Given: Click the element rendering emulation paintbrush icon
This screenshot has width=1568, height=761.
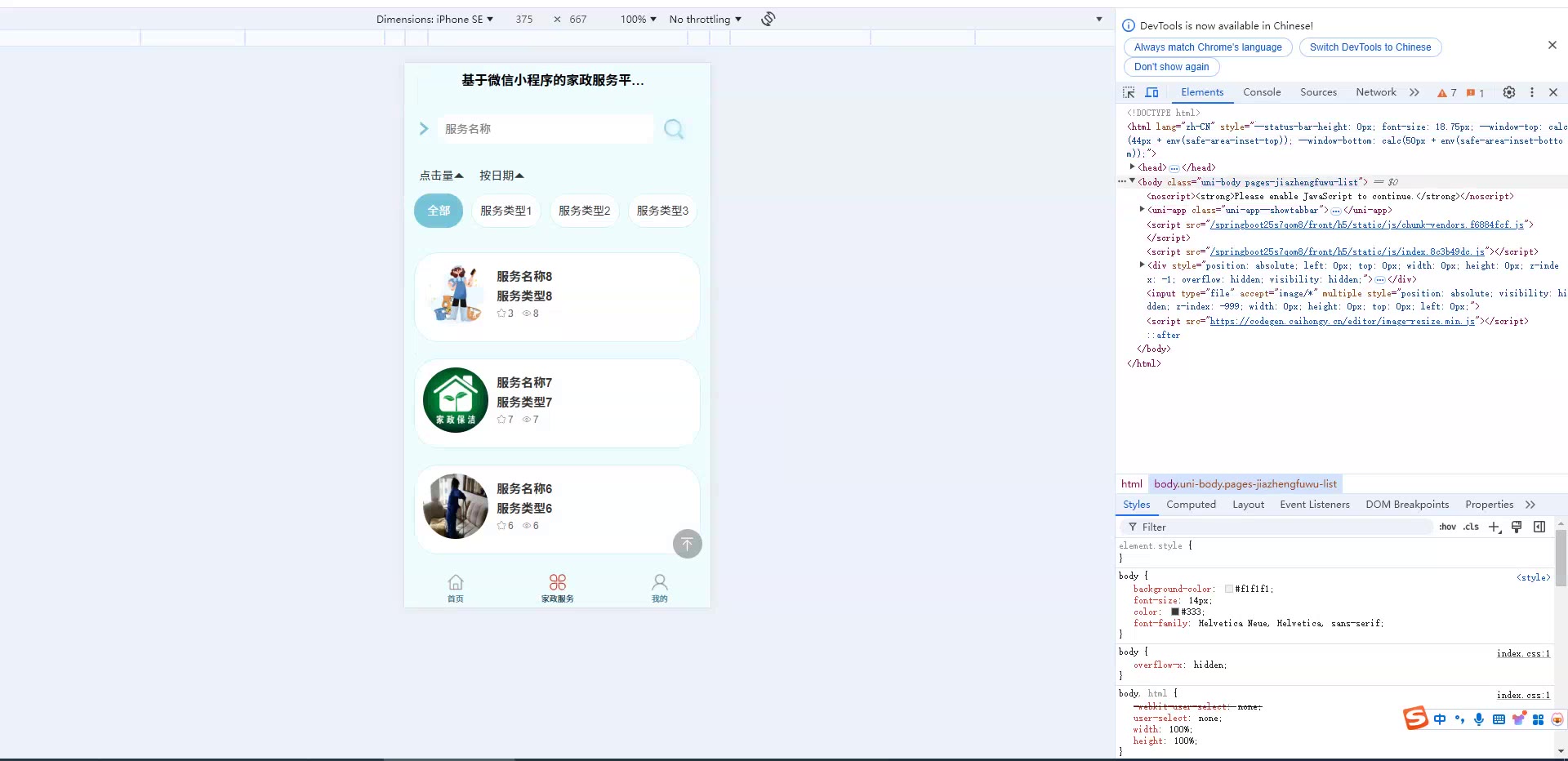Looking at the screenshot, I should (x=1517, y=527).
